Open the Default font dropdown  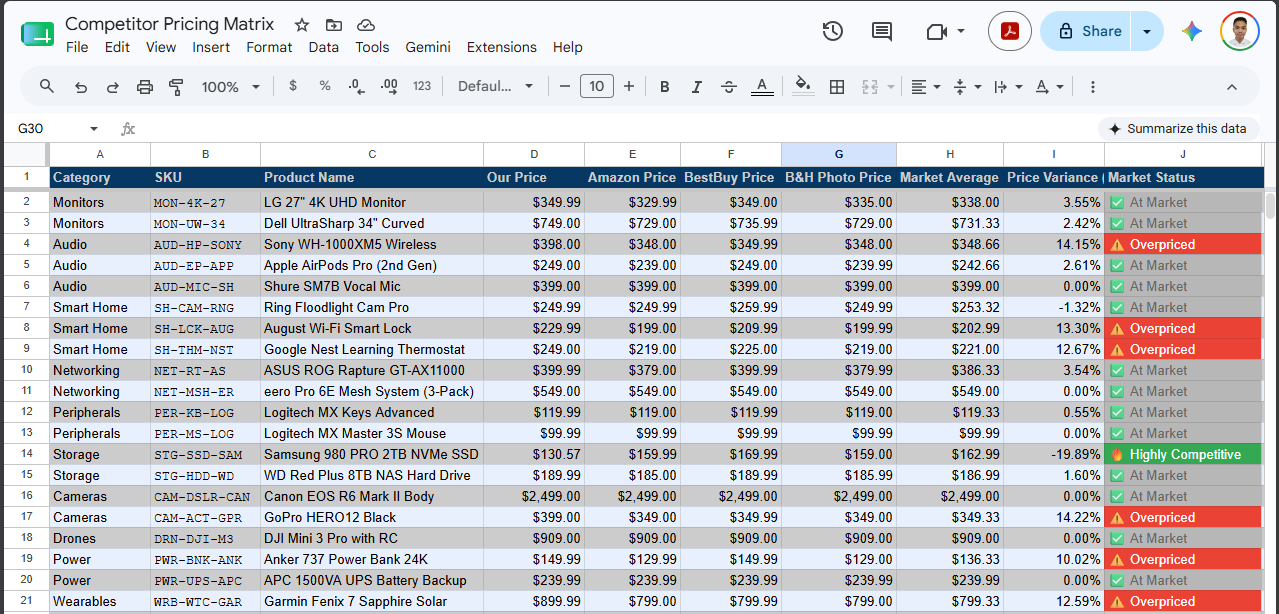pos(496,87)
